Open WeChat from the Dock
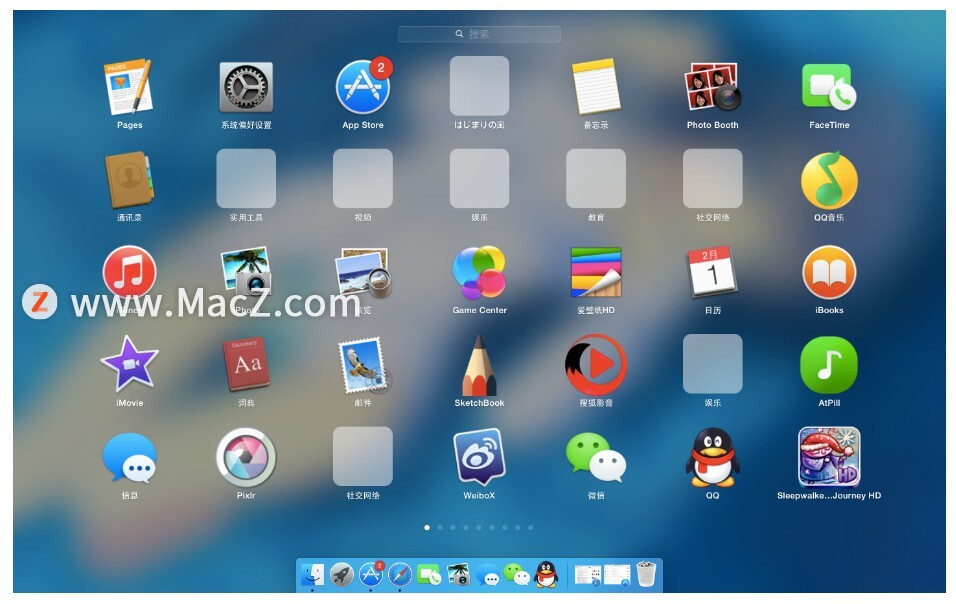Image resolution: width=956 pixels, height=604 pixels. pos(516,574)
